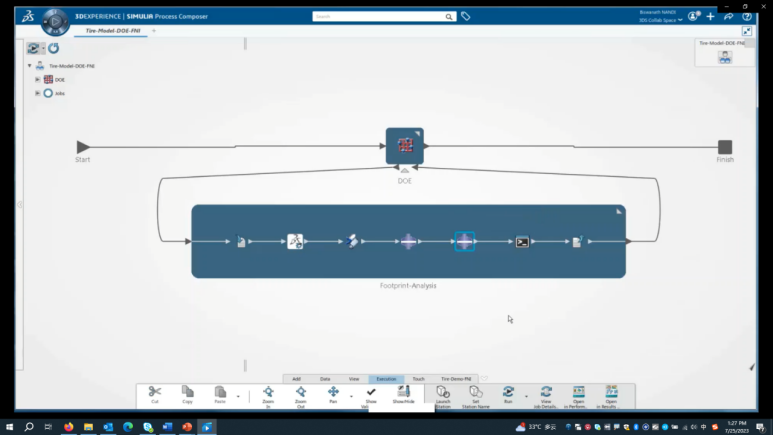Screen dimensions: 773x435
Task: Click the Cut tool in the action bar
Action: 155,393
